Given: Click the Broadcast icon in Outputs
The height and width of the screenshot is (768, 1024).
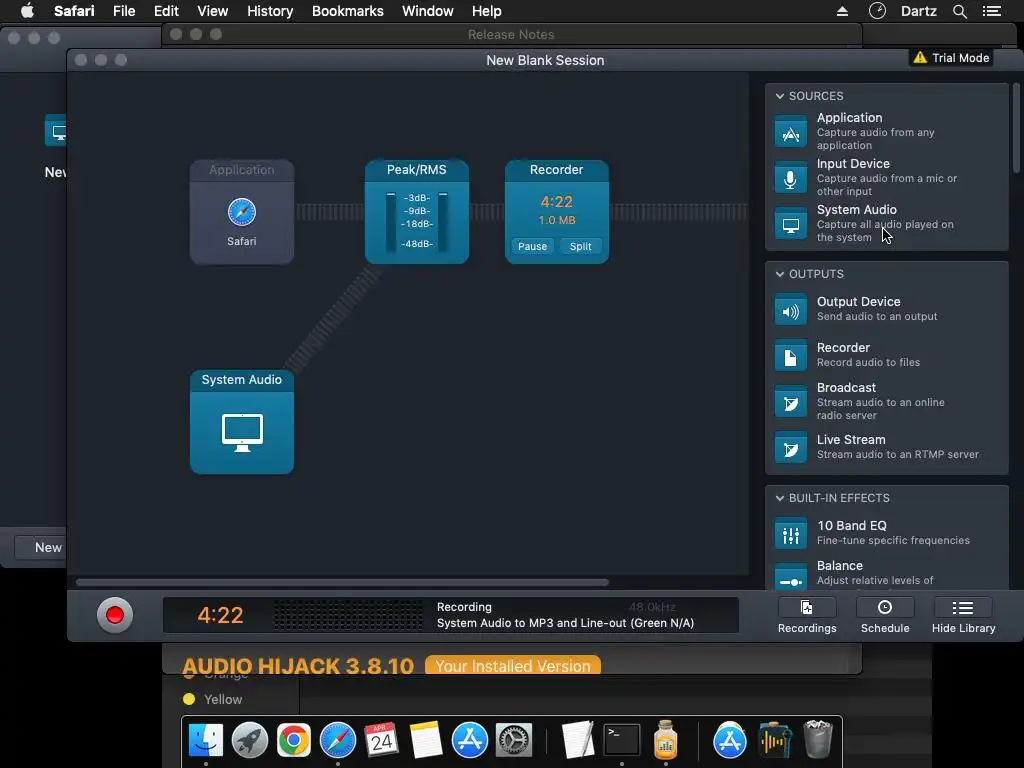Looking at the screenshot, I should pyautogui.click(x=790, y=403).
